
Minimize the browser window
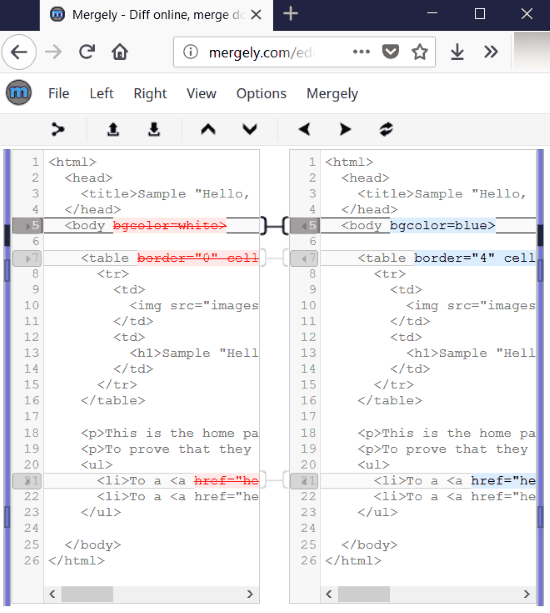[432, 14]
